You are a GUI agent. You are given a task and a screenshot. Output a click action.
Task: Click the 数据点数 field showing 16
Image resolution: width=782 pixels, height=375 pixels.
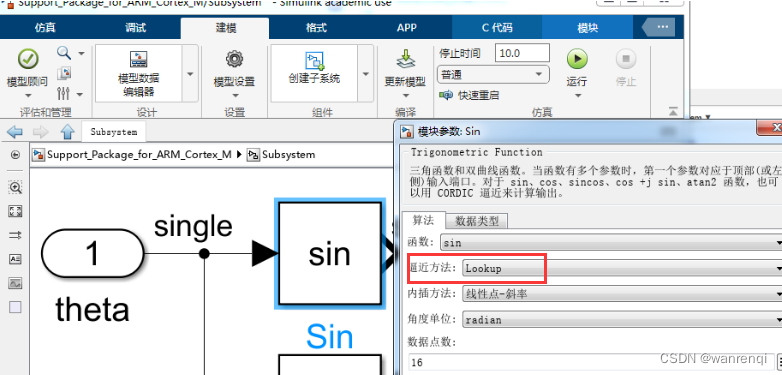click(x=592, y=363)
